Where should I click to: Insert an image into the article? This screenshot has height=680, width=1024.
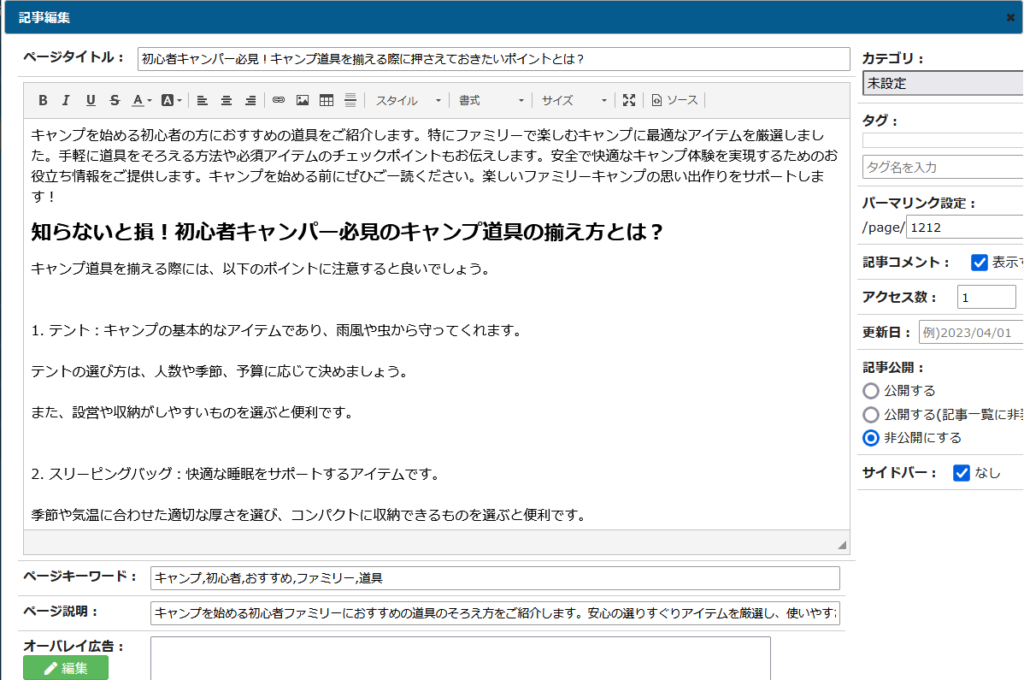tap(303, 100)
